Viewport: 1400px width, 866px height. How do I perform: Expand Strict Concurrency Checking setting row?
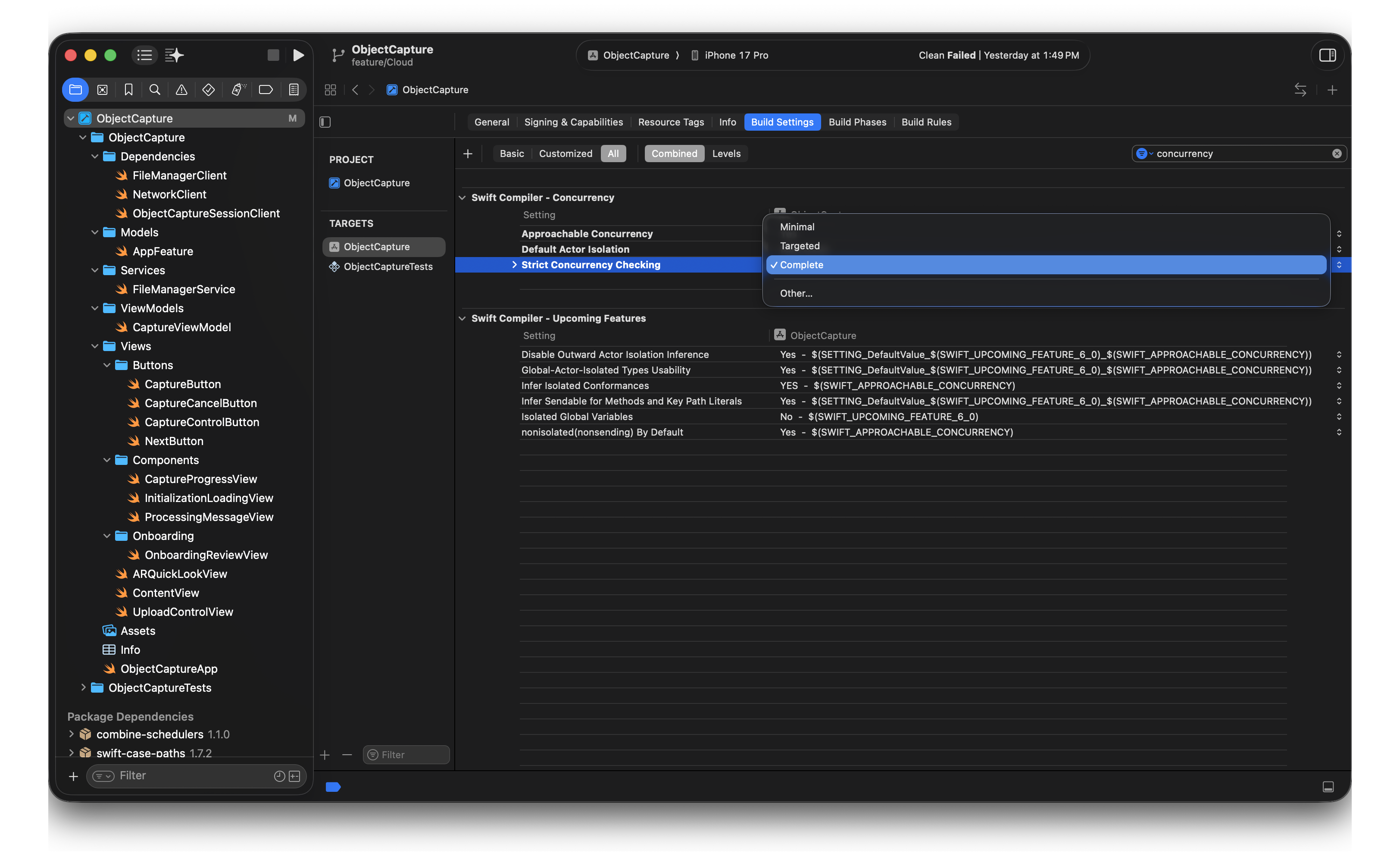pyautogui.click(x=514, y=265)
